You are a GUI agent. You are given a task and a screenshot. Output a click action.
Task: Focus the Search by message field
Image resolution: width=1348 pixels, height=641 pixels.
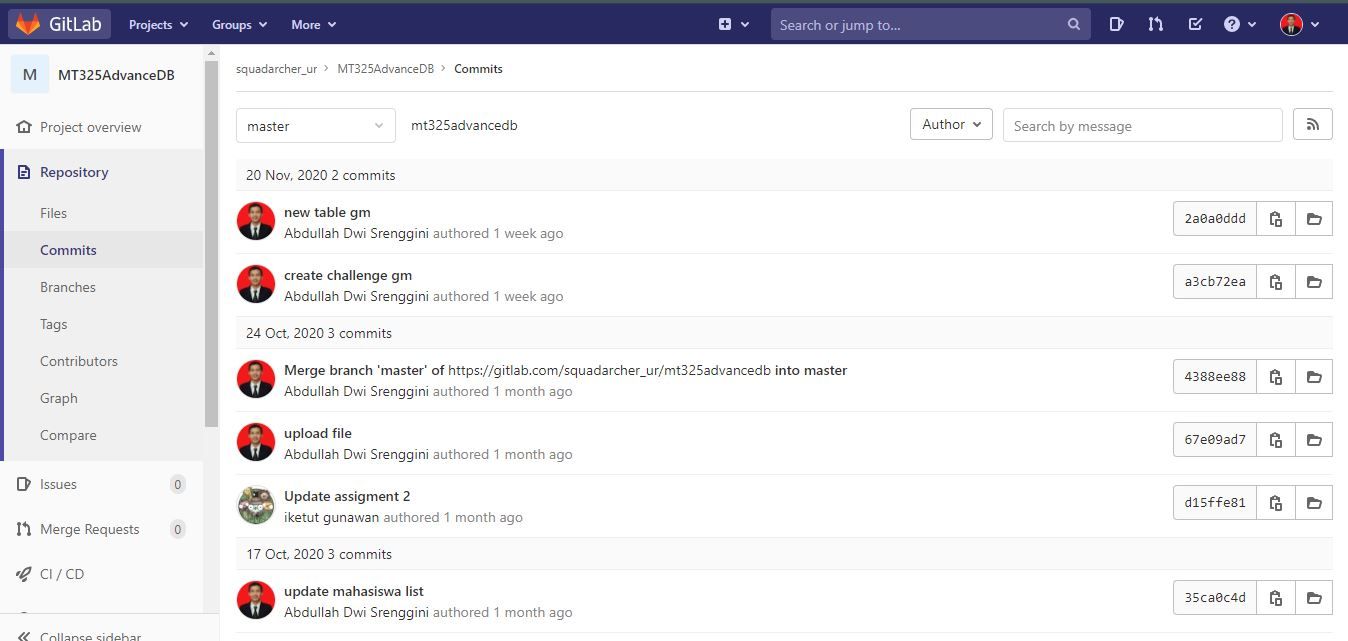tap(1142, 126)
